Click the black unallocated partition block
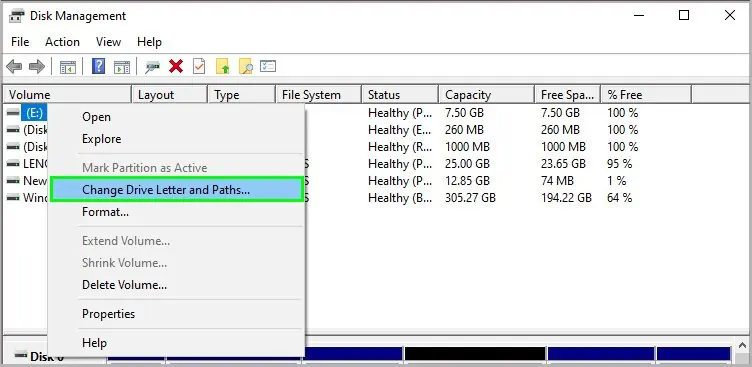 475,354
